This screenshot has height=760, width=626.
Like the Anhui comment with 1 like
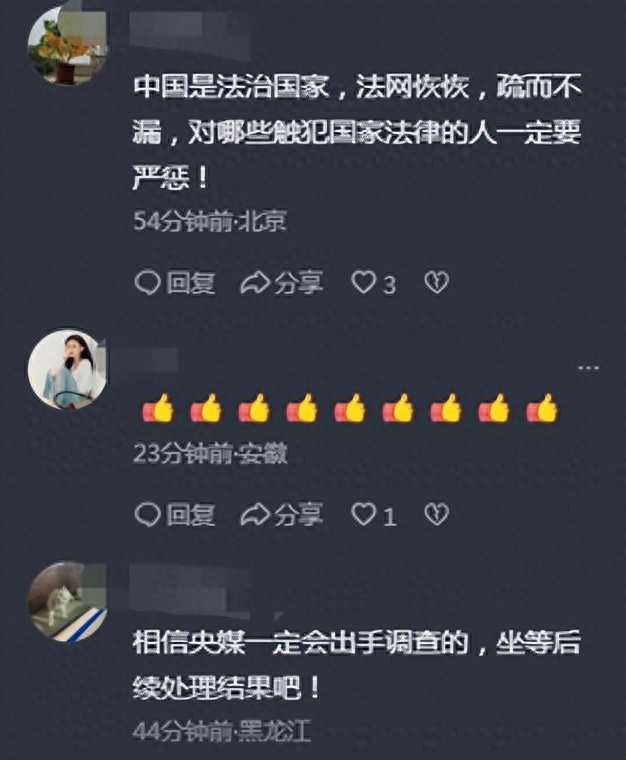pos(374,515)
